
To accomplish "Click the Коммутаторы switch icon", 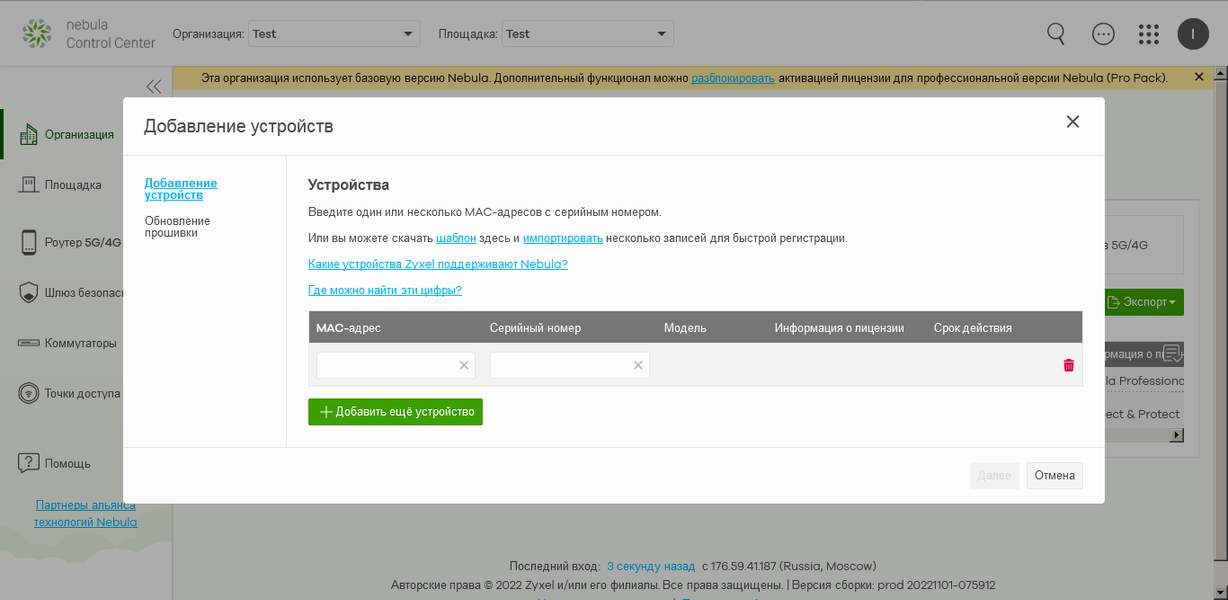I will [x=28, y=343].
